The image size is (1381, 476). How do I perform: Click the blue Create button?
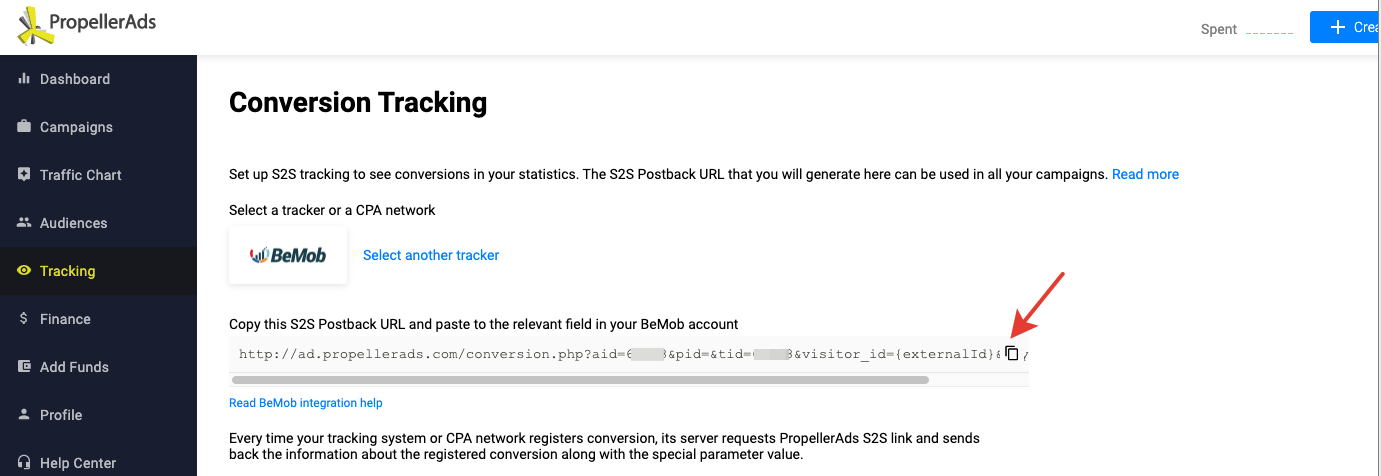point(1345,27)
